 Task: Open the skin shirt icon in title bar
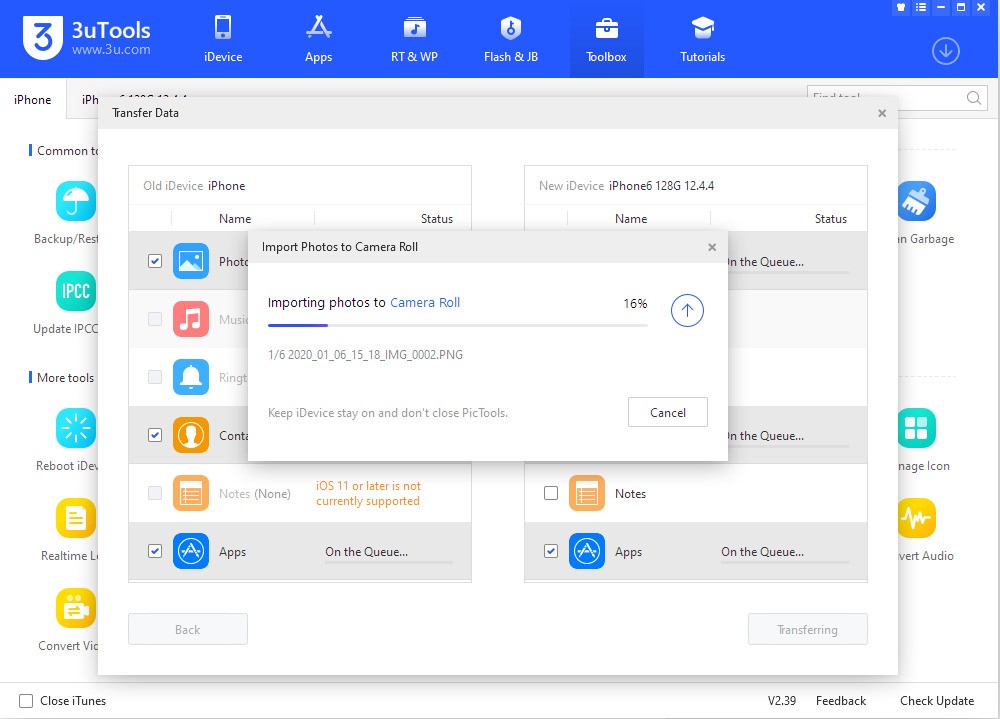point(901,8)
